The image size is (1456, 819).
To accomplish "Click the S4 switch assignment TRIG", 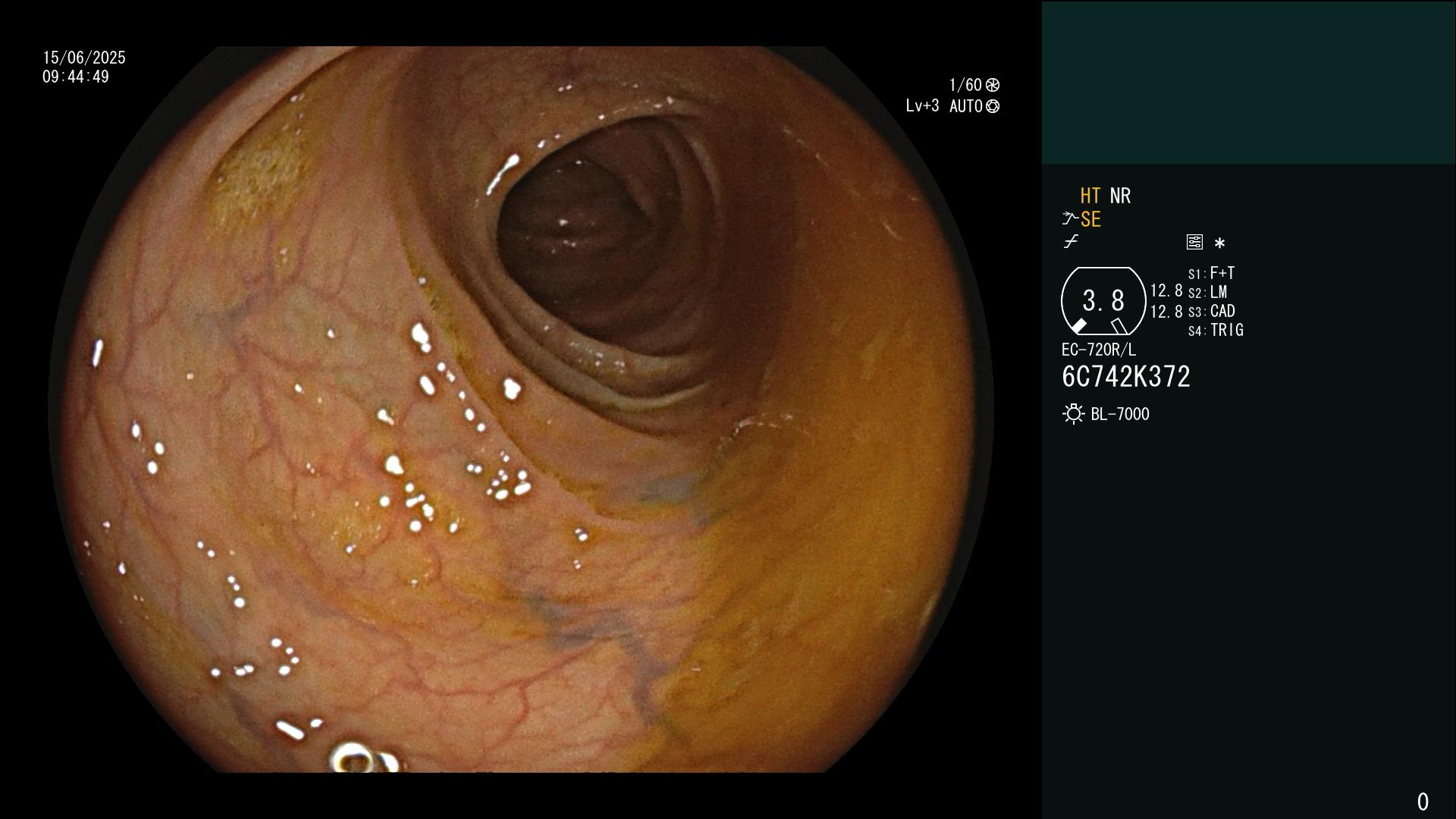I will tap(1216, 330).
